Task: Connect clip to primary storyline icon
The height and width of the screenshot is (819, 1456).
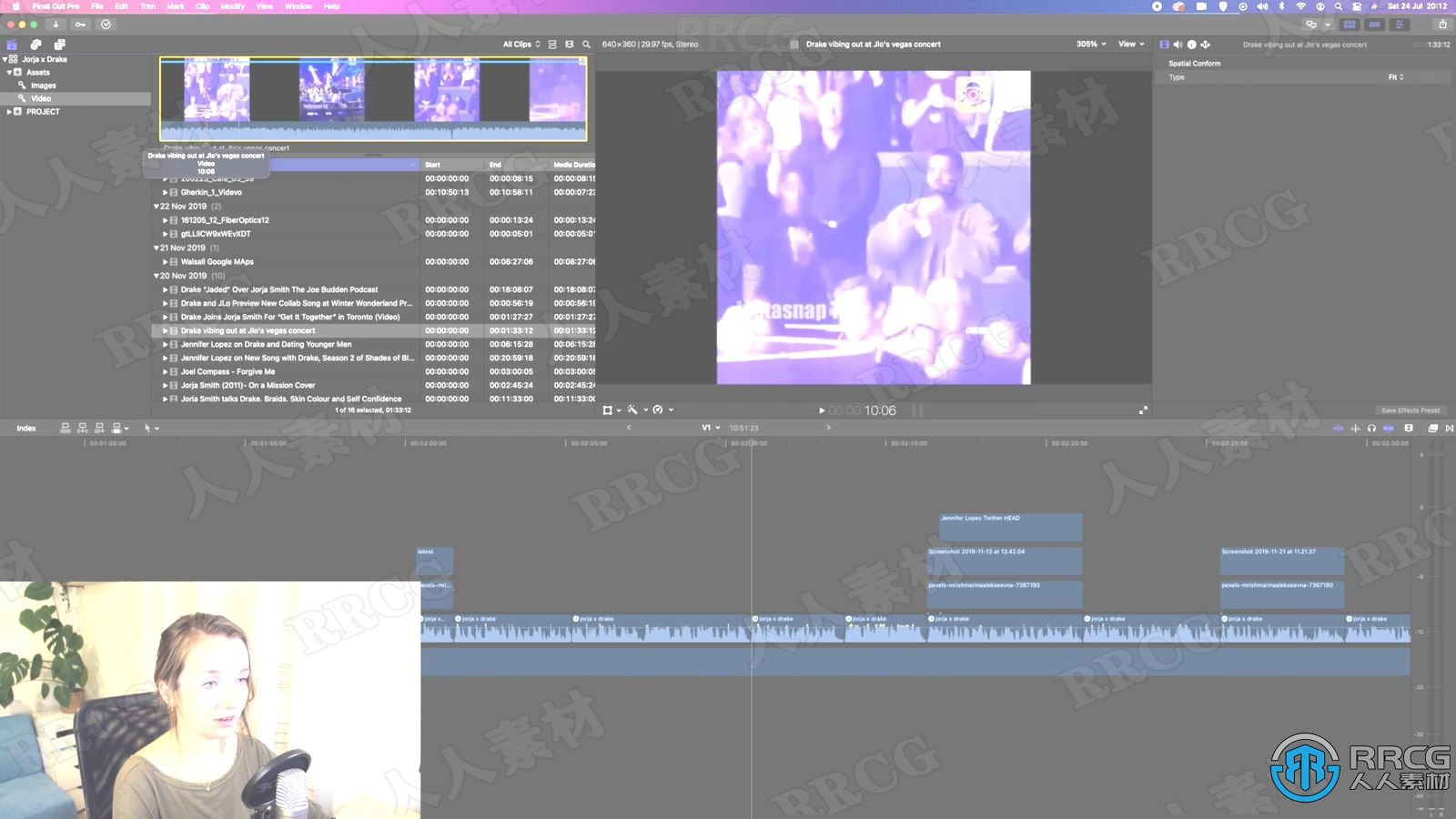Action: (x=66, y=428)
